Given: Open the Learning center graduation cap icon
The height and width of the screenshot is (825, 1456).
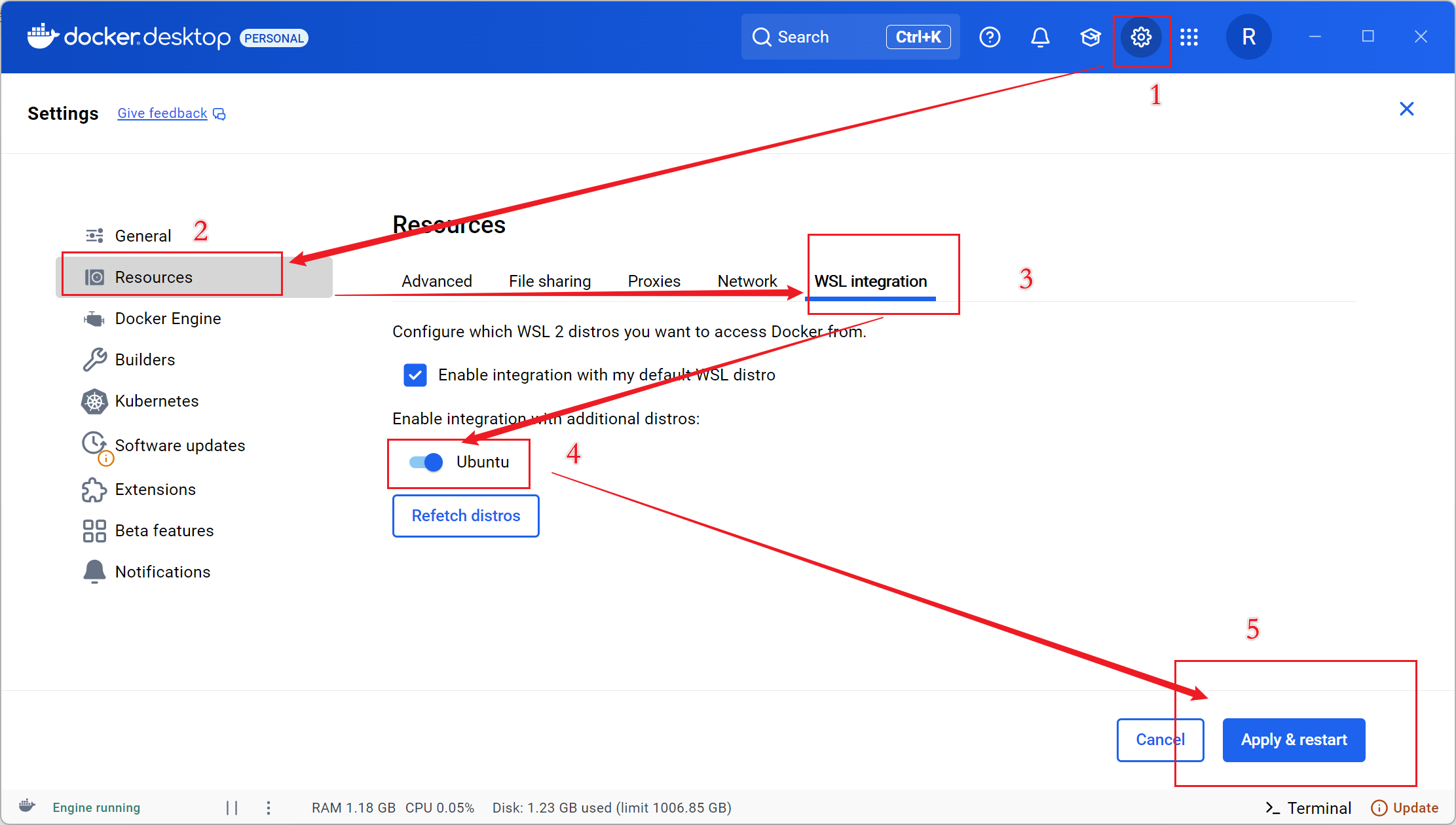Looking at the screenshot, I should [1091, 37].
